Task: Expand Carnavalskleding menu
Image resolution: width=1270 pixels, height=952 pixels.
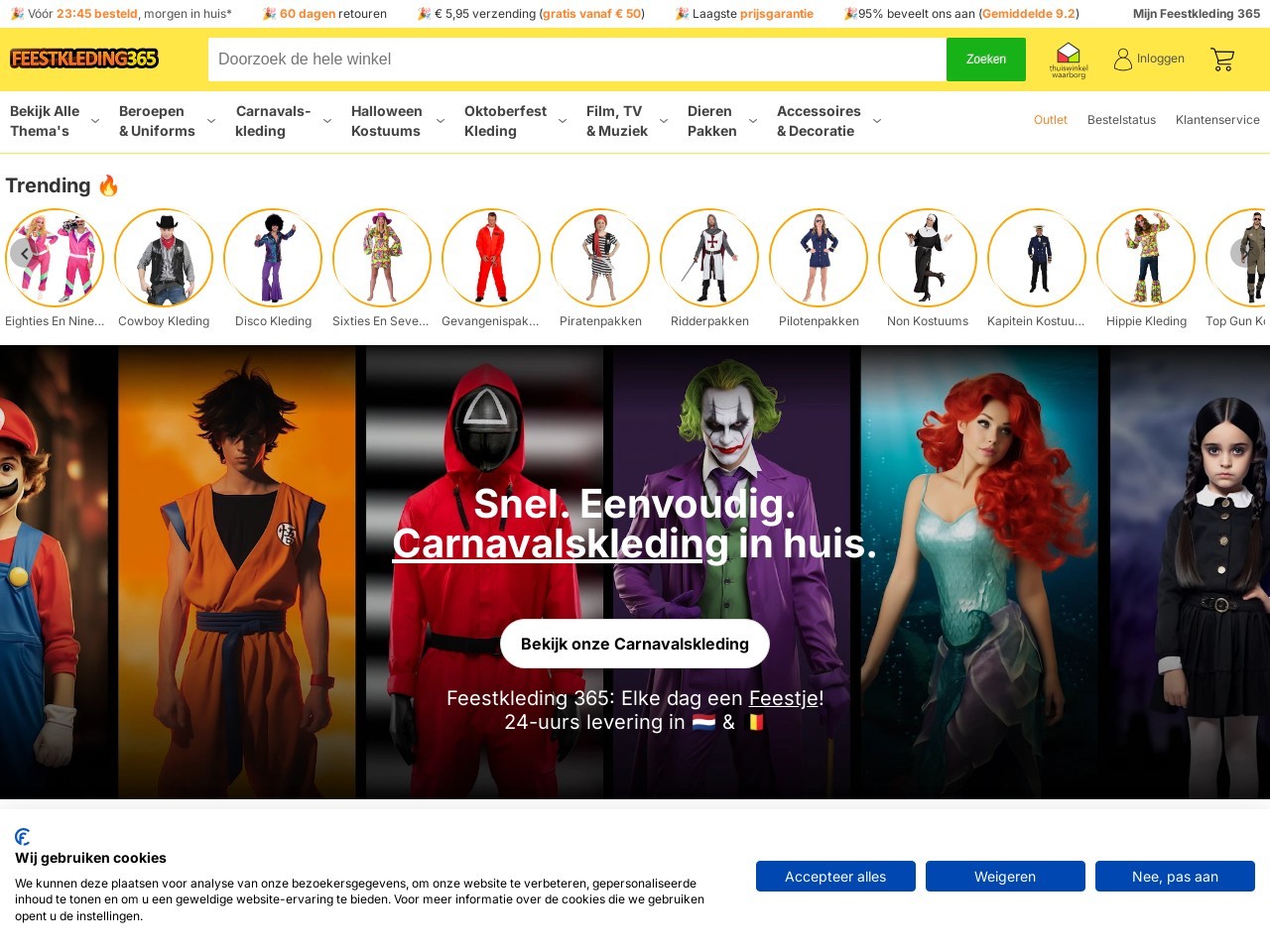Action: (x=283, y=121)
